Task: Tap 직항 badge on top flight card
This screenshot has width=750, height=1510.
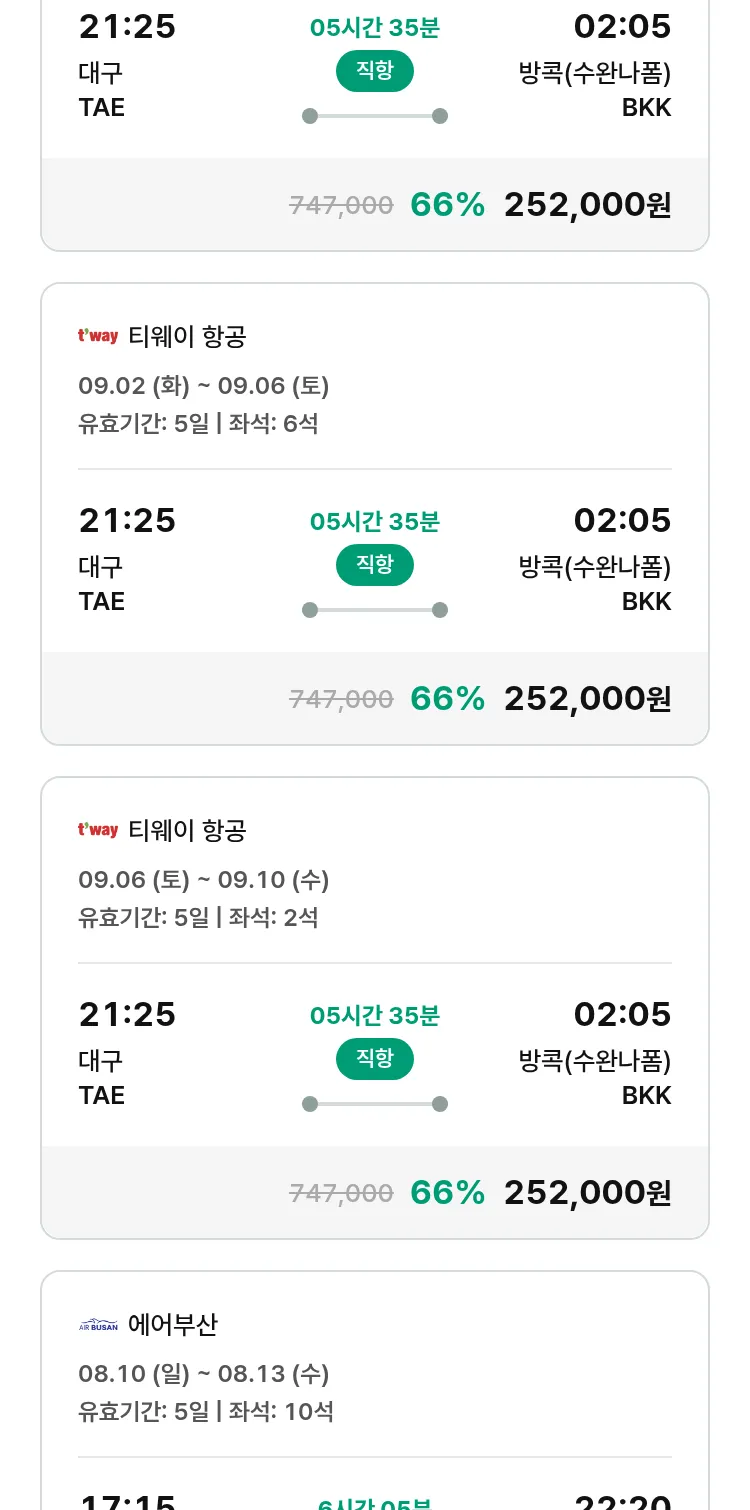Action: click(x=375, y=71)
